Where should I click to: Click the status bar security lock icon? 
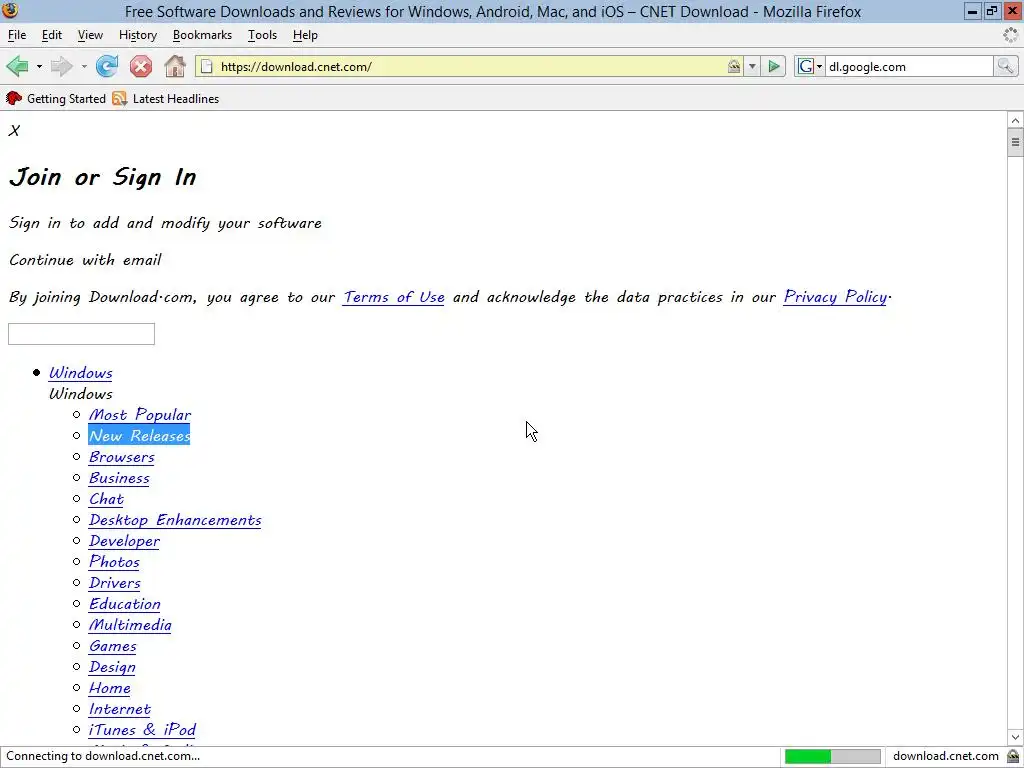tap(1013, 756)
